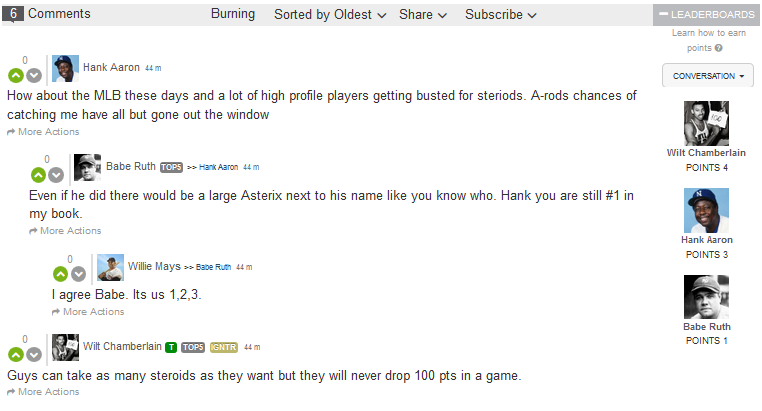The width and height of the screenshot is (762, 411).
Task: Downvote Hank Aaron's comment
Action: (x=34, y=75)
